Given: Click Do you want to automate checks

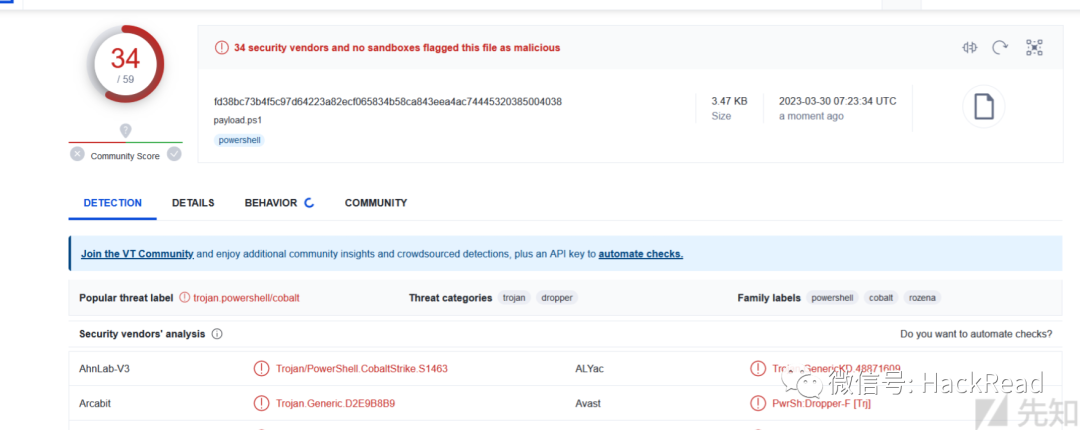Looking at the screenshot, I should pyautogui.click(x=976, y=334).
